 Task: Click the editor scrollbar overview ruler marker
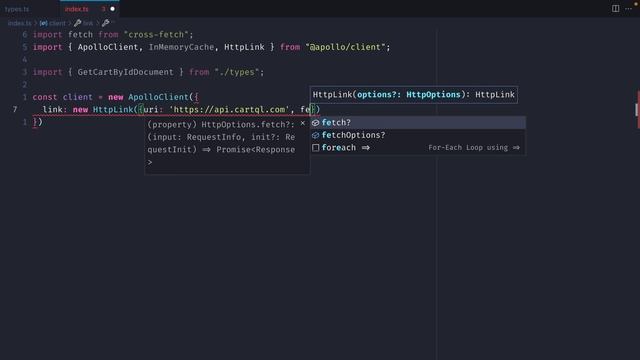(x=638, y=109)
